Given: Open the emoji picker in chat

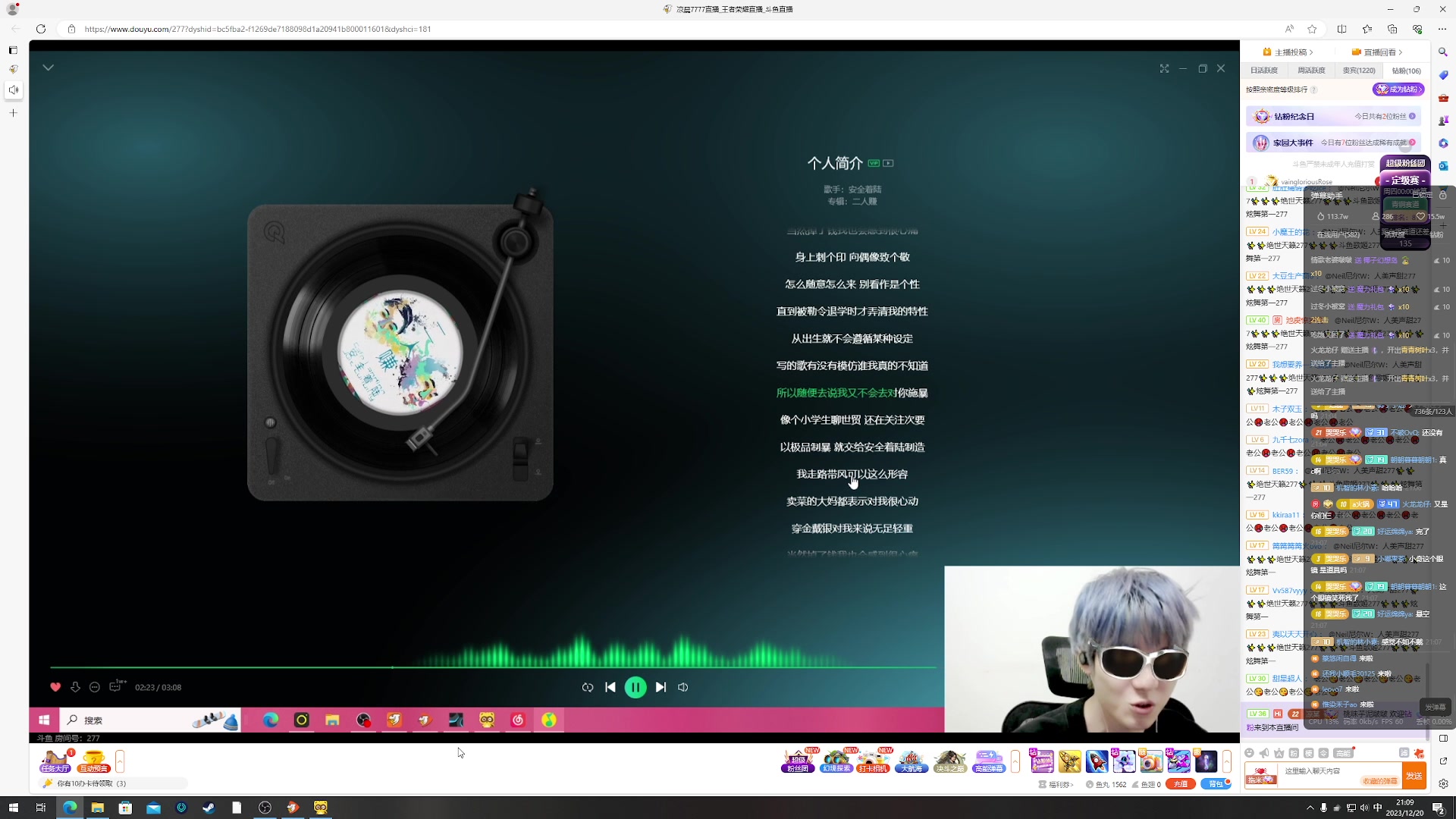Looking at the screenshot, I should (1250, 753).
